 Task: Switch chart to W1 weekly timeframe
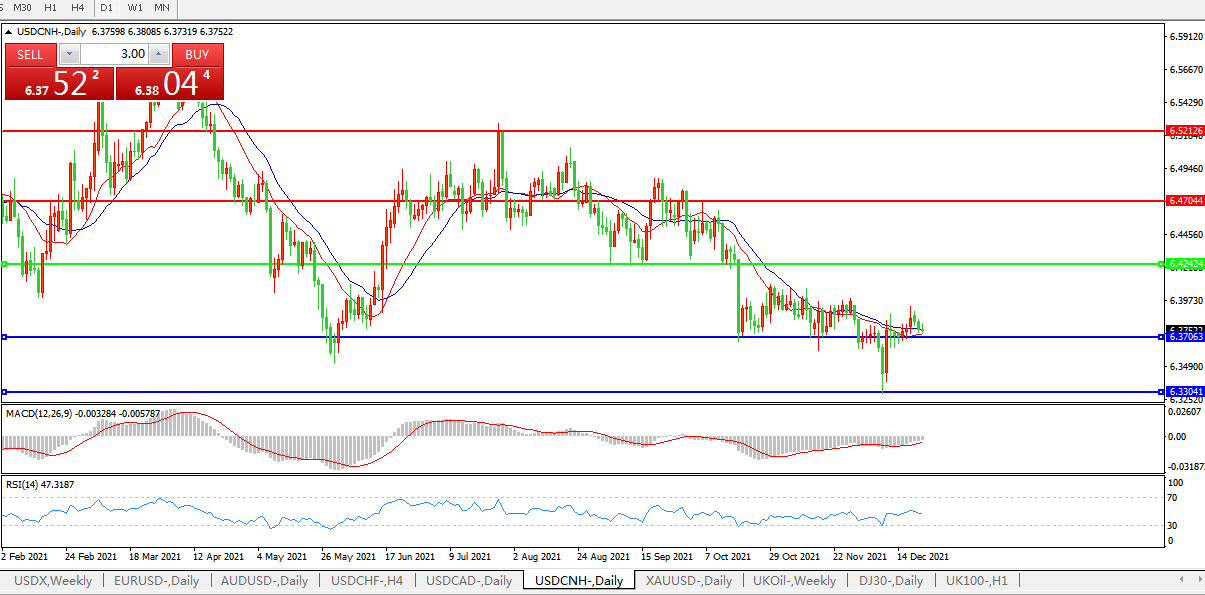coord(135,8)
